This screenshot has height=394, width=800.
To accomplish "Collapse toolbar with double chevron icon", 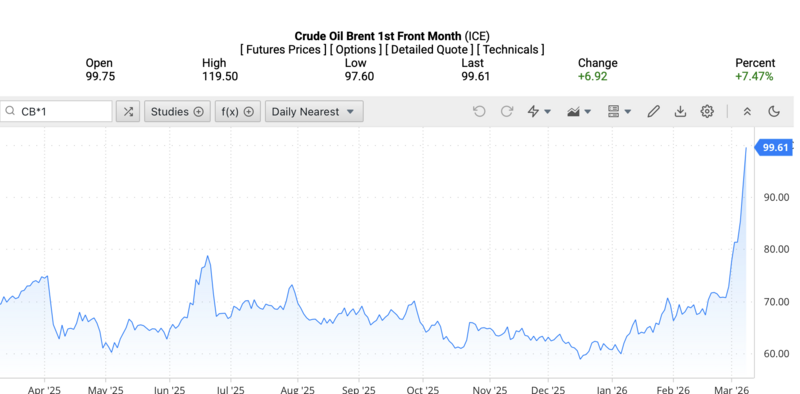I will (x=747, y=111).
